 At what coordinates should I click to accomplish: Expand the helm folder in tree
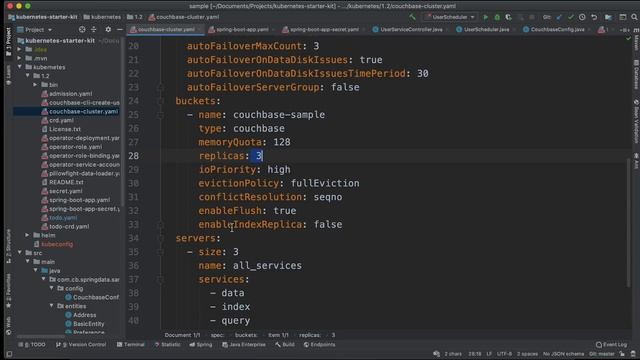click(x=28, y=235)
